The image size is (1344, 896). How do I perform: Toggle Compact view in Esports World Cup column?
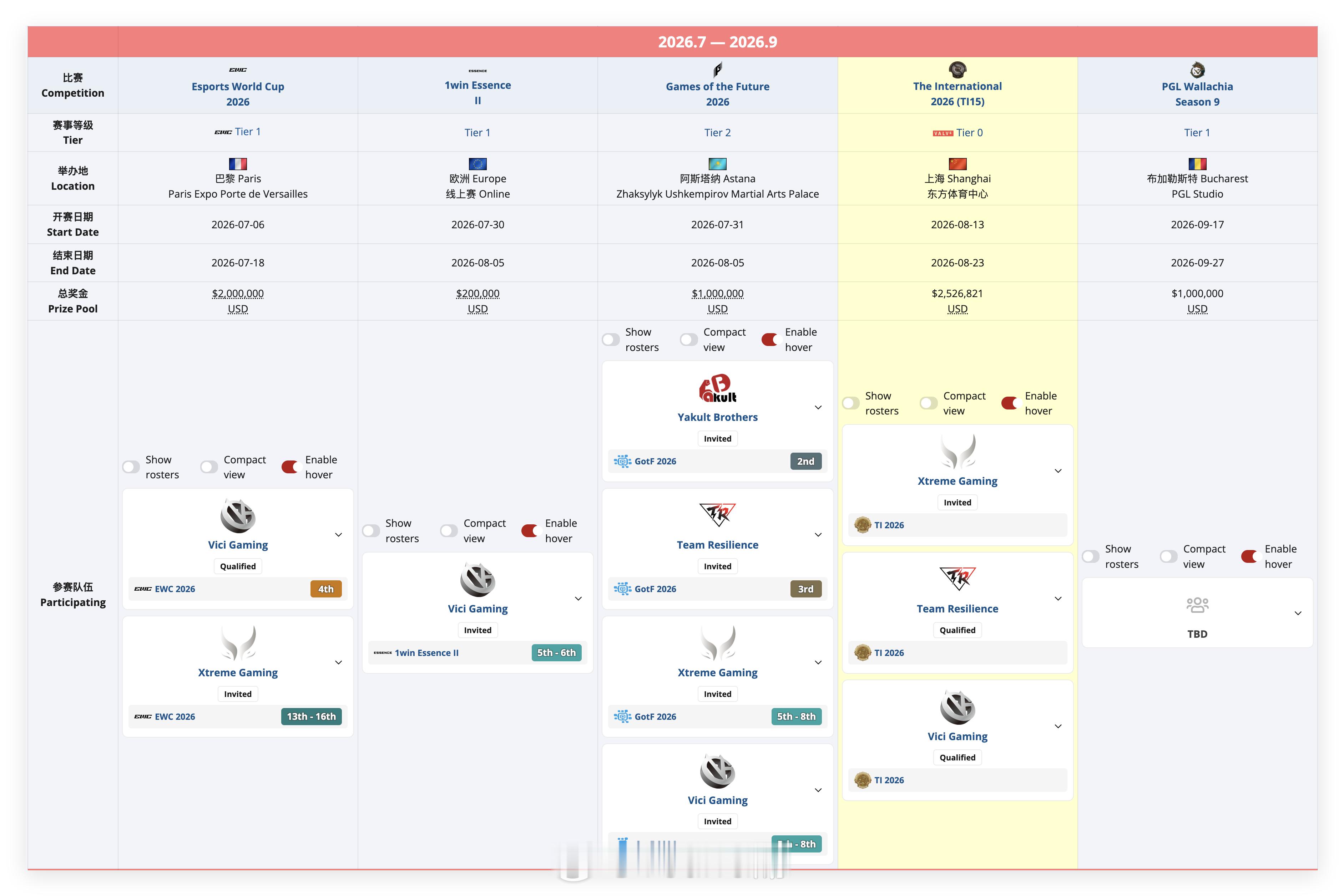tap(209, 467)
